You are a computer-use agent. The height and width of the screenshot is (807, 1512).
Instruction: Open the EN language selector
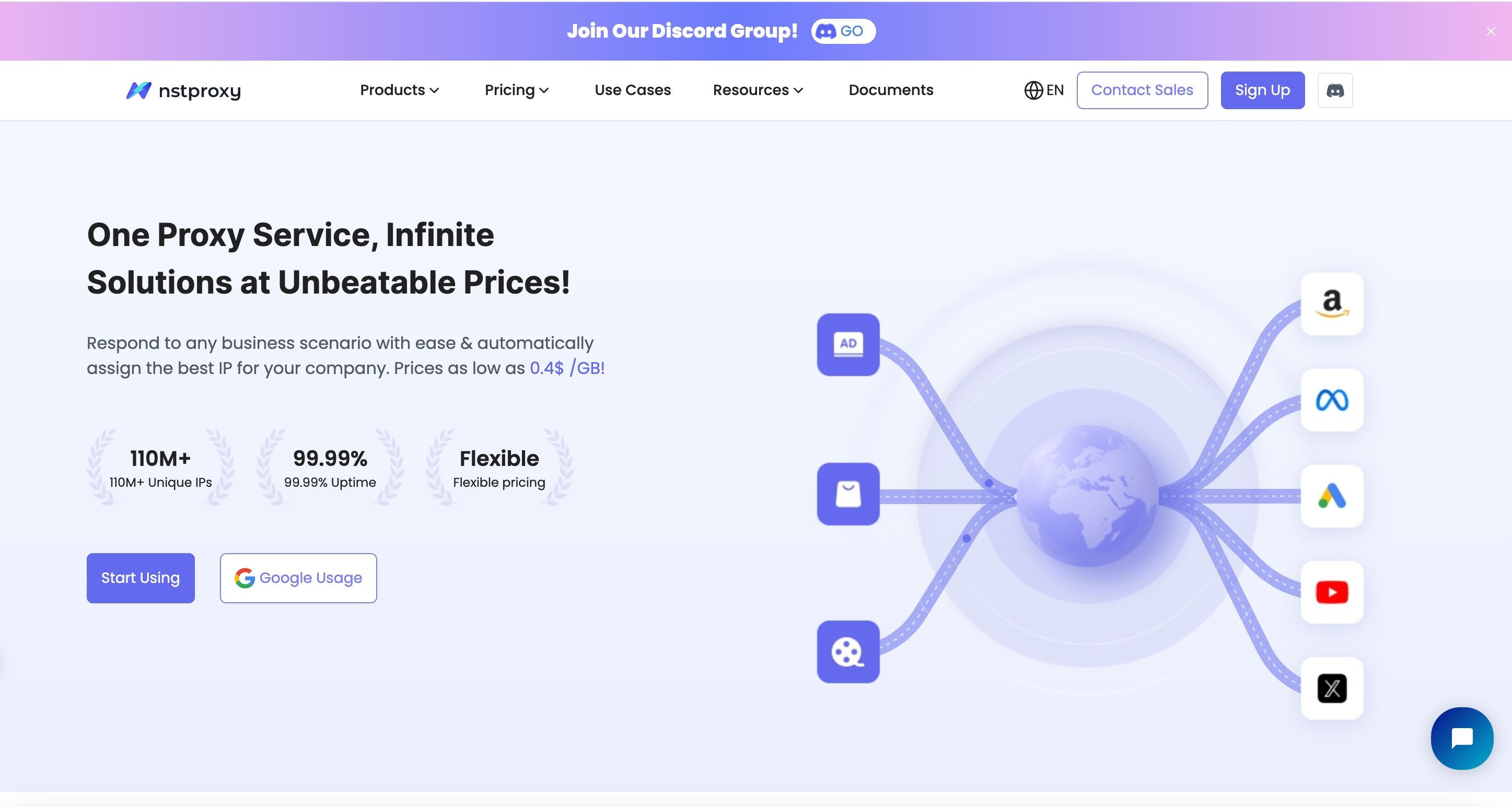[1043, 90]
